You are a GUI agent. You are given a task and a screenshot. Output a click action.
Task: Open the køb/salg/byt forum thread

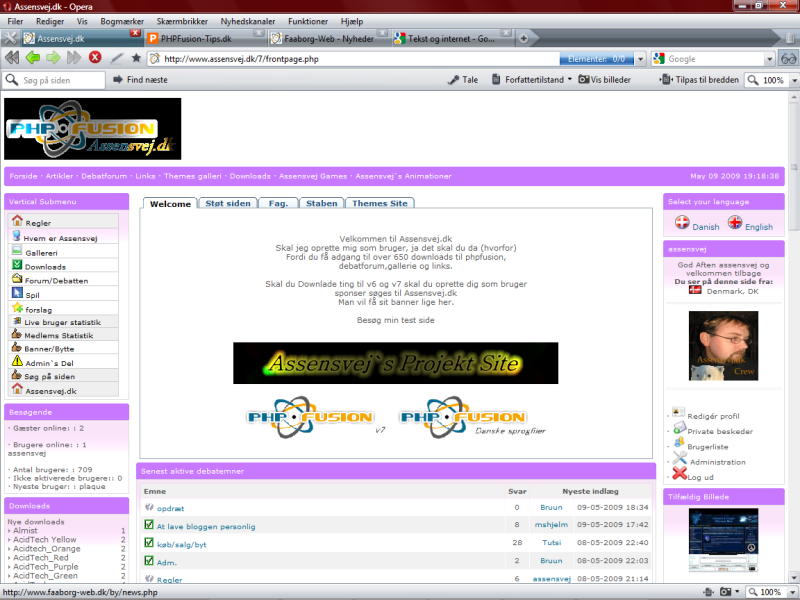pos(182,544)
